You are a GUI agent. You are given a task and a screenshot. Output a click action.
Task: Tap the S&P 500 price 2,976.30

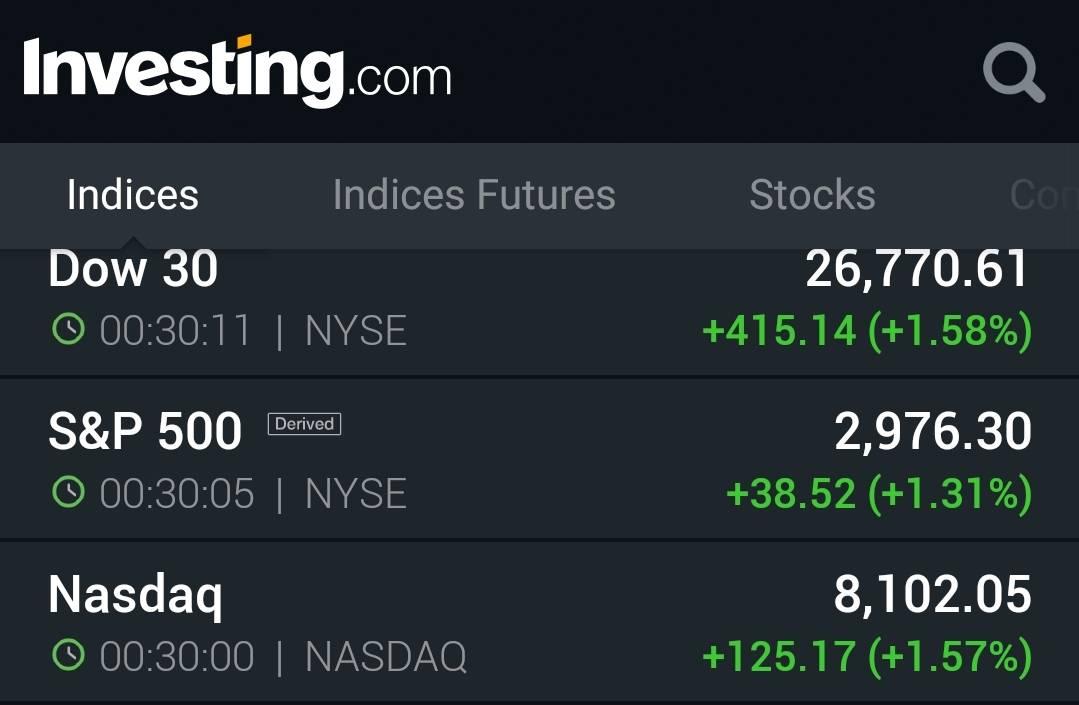coord(932,432)
